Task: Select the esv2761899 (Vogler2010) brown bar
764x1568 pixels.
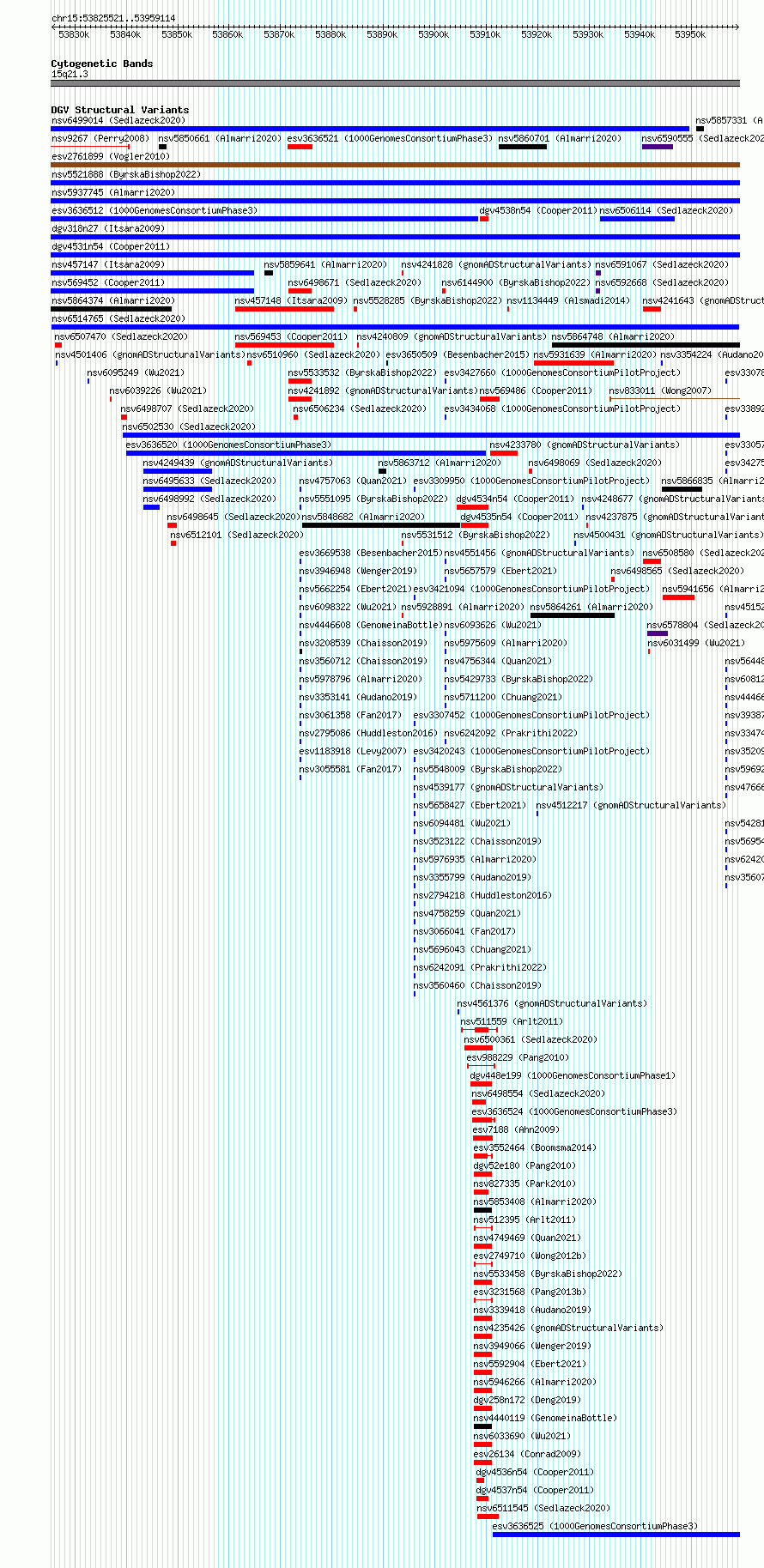Action: [x=395, y=165]
